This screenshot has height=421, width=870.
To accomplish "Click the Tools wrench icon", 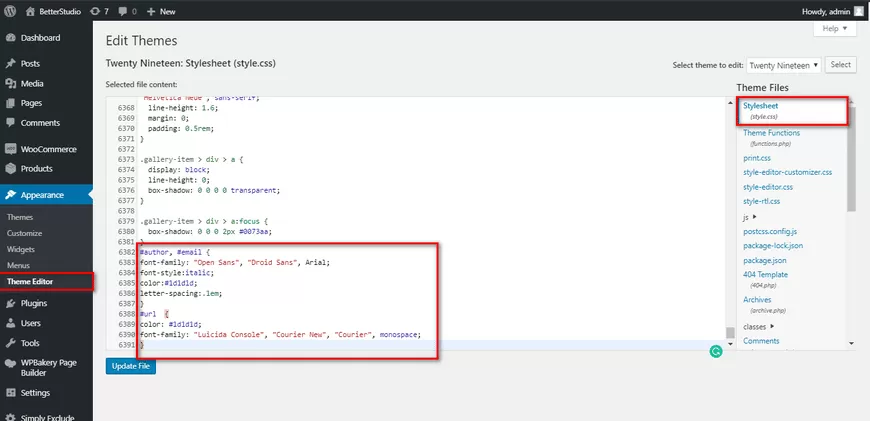I will coord(10,343).
